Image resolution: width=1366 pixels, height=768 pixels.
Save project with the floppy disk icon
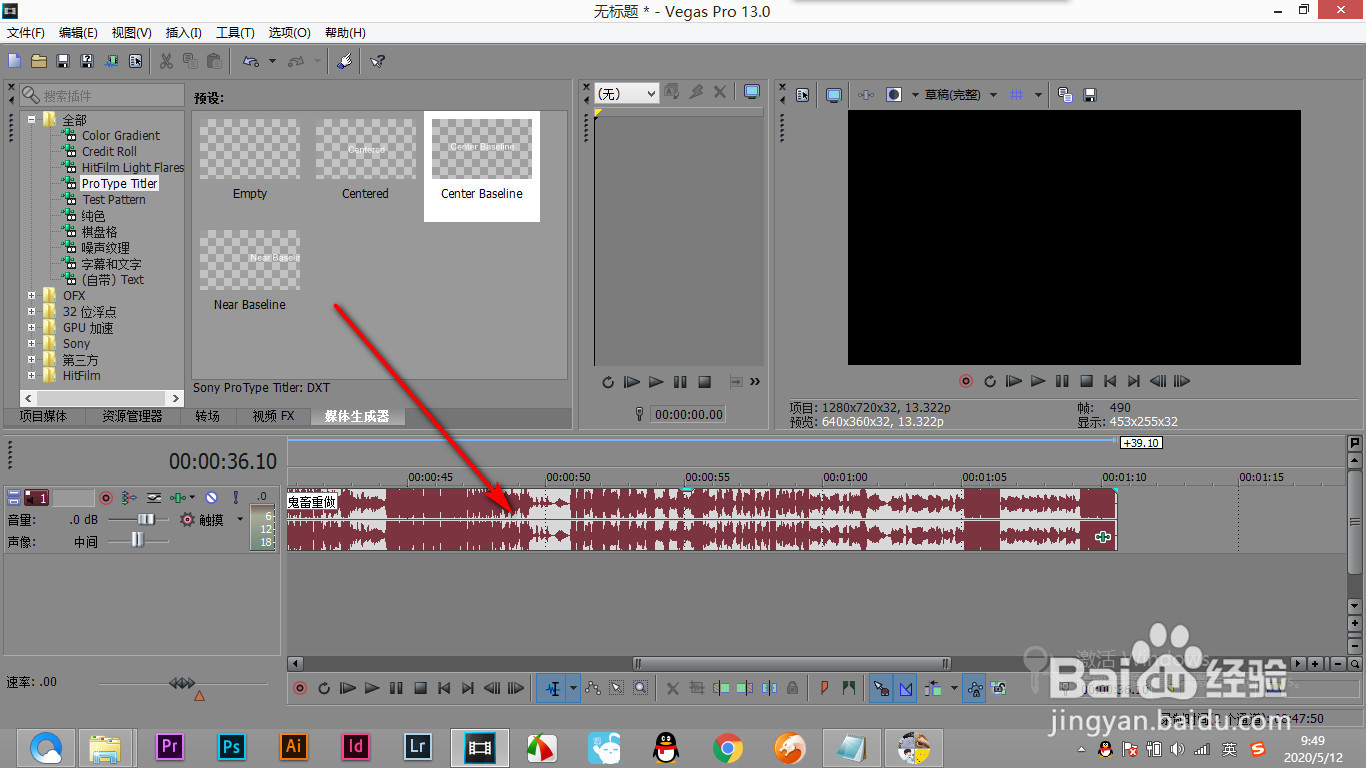click(x=63, y=61)
